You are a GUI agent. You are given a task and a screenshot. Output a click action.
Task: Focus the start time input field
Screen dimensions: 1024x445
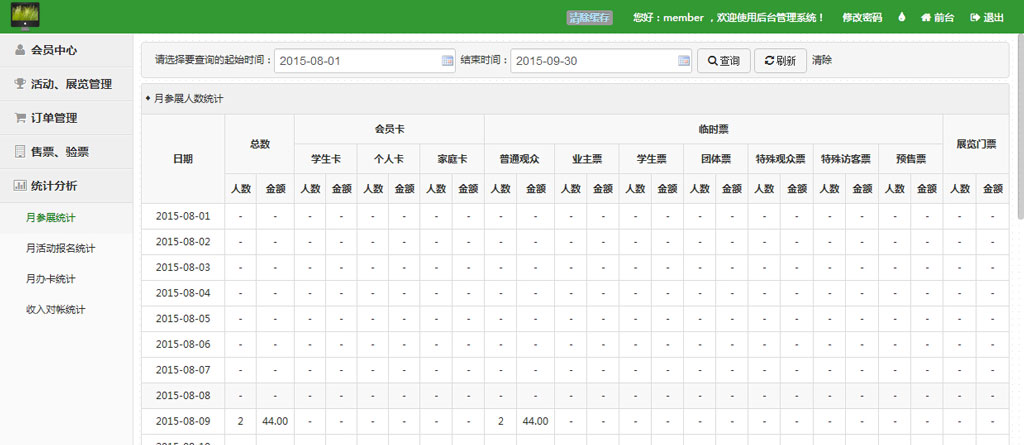(x=357, y=61)
